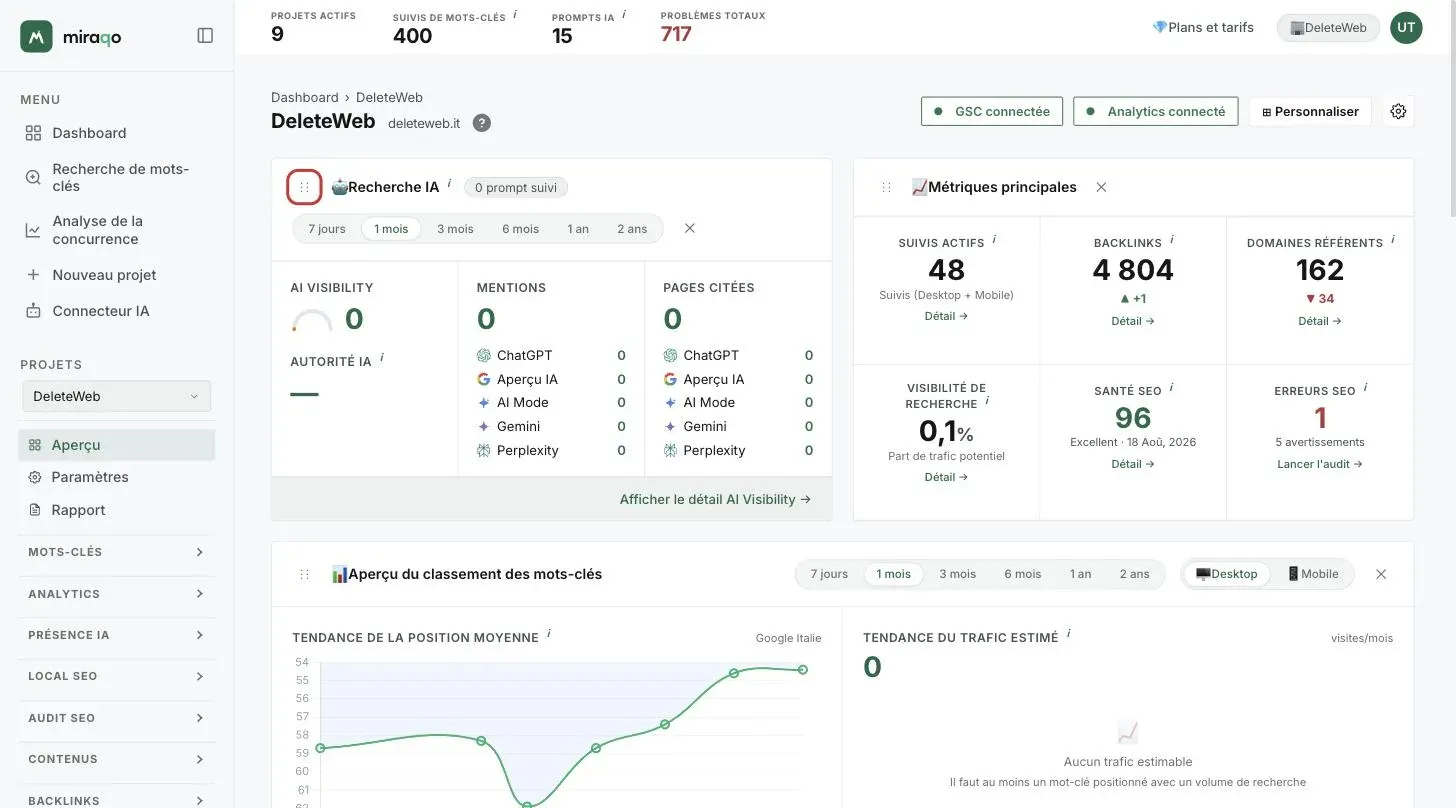Image resolution: width=1456 pixels, height=808 pixels.
Task: Select 6 mois in the keyword ranking range
Action: click(1022, 574)
